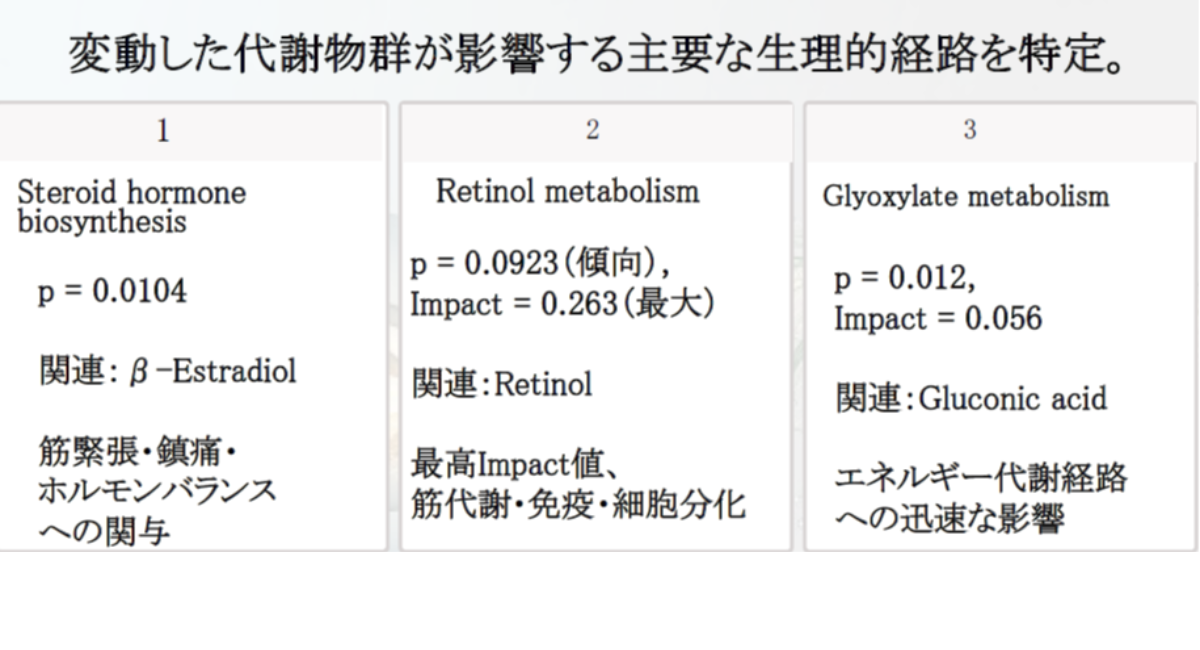1200x650 pixels.
Task: Select the p = 0.012 value
Action: coord(905,281)
